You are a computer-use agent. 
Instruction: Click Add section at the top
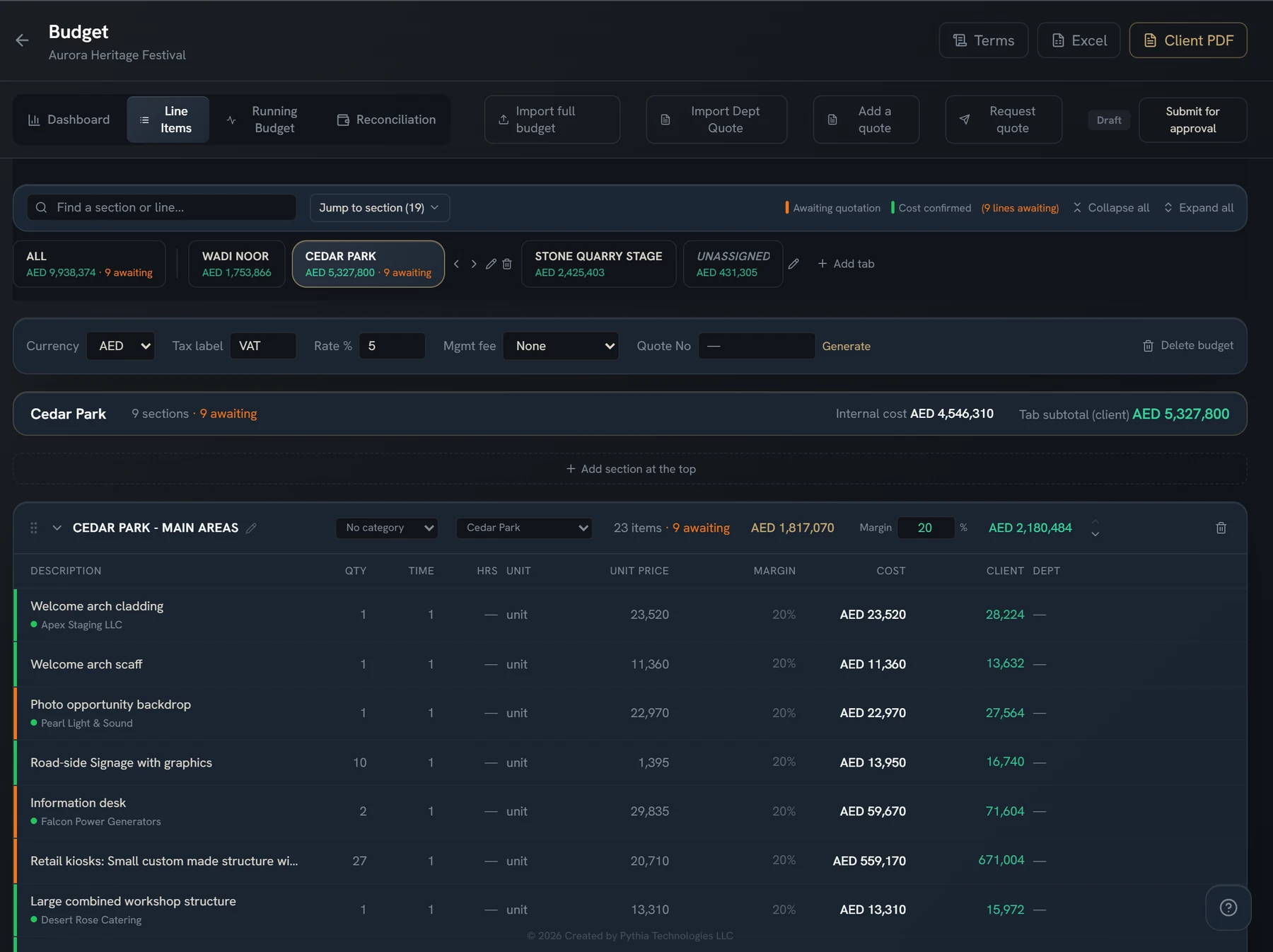630,469
